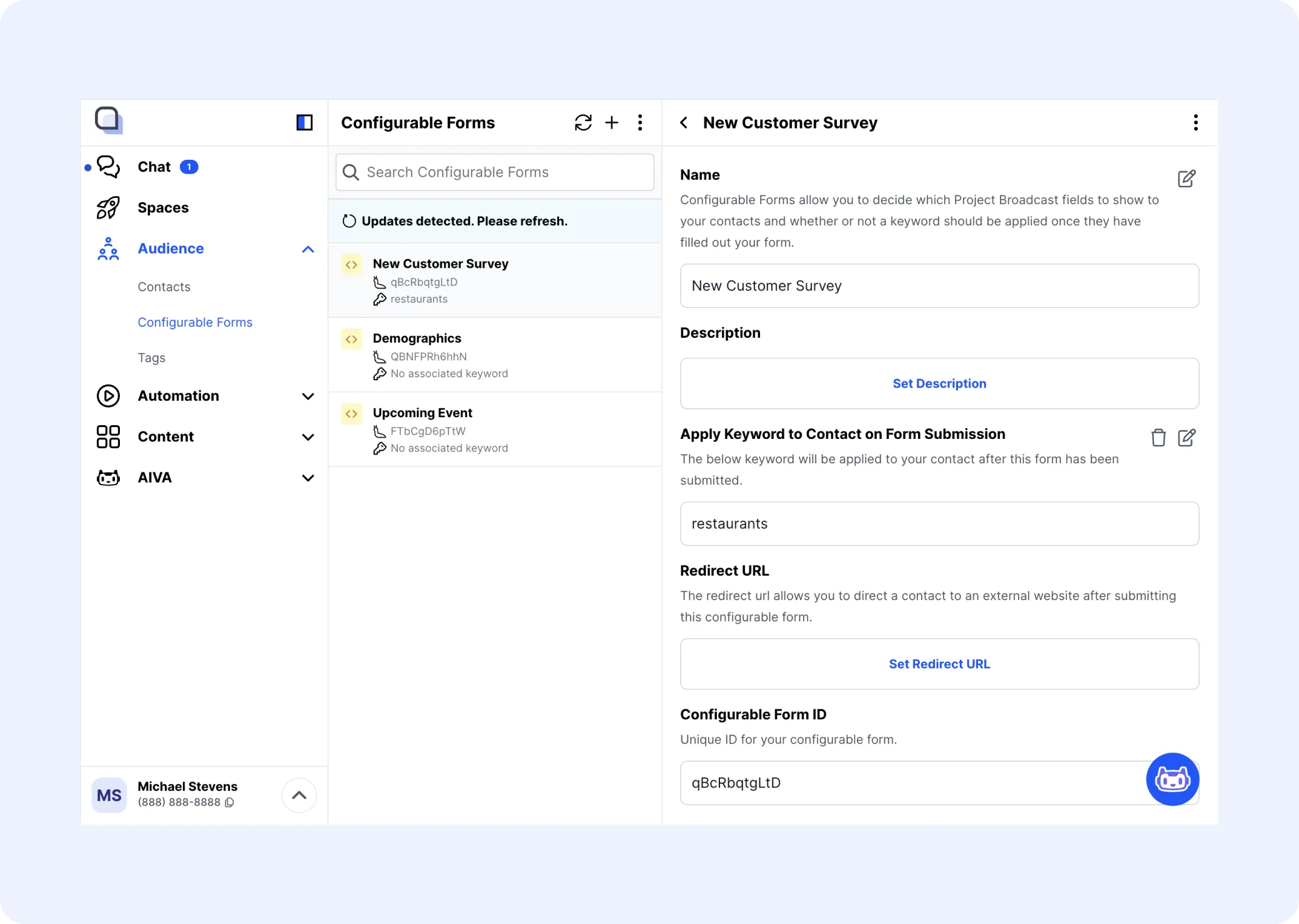Image resolution: width=1299 pixels, height=924 pixels.
Task: Click the MS user avatar
Action: (x=109, y=795)
